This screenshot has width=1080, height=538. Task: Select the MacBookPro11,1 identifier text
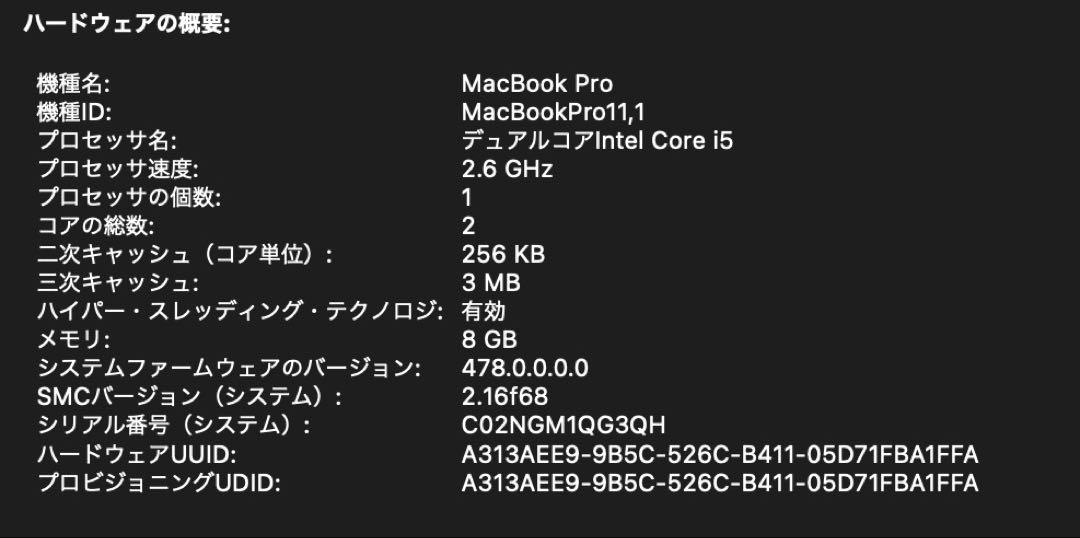[553, 112]
